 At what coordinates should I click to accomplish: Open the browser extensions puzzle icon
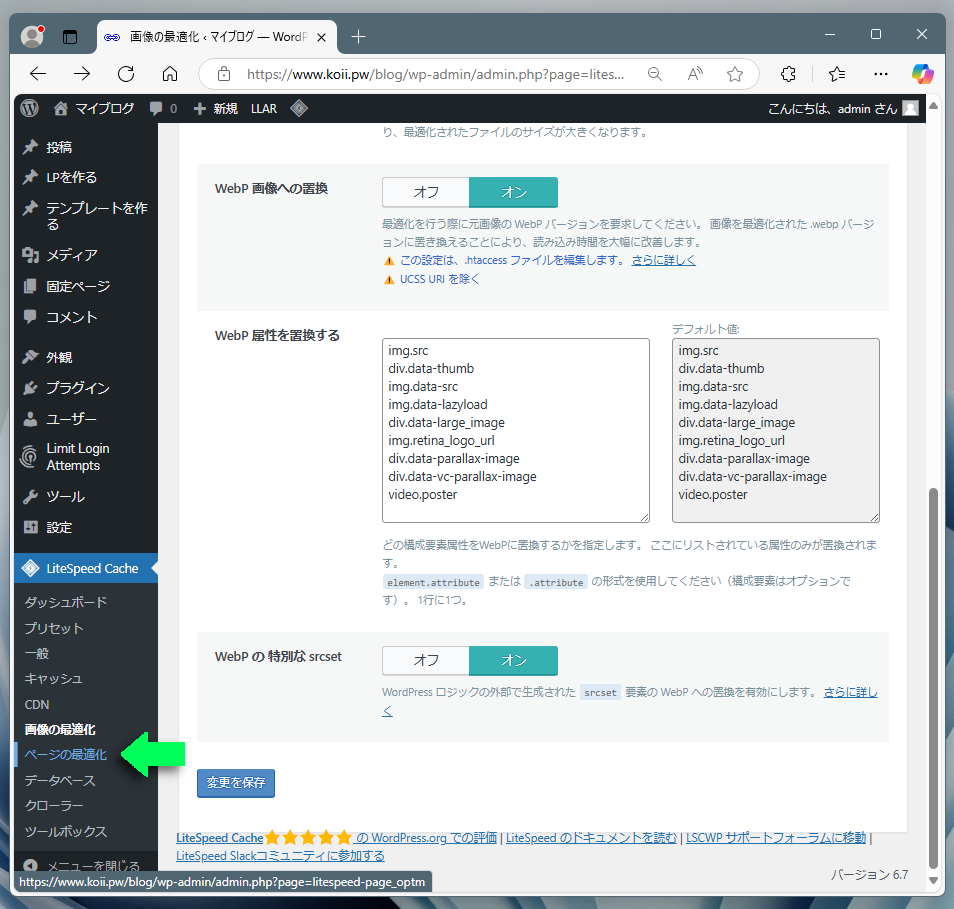(x=788, y=74)
